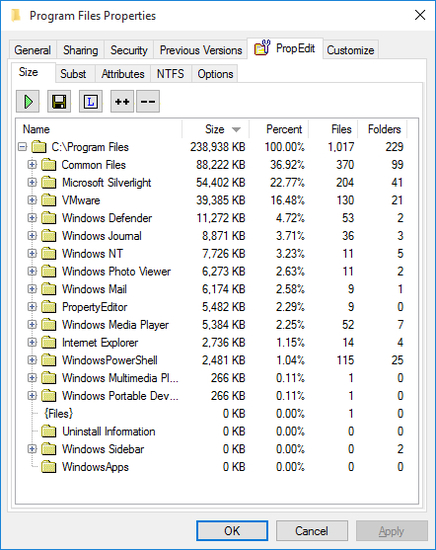Collapse all nodes with the -- button
Image resolution: width=436 pixels, height=550 pixels.
[x=148, y=102]
